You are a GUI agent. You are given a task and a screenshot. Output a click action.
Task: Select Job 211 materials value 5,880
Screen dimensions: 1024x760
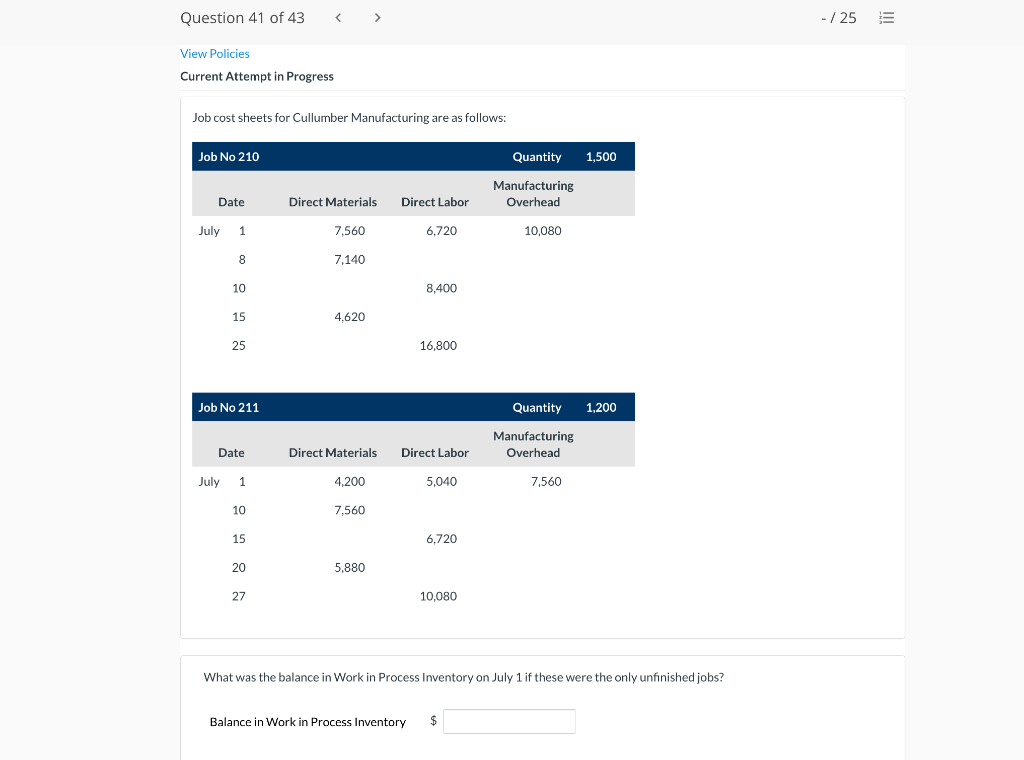pyautogui.click(x=349, y=567)
